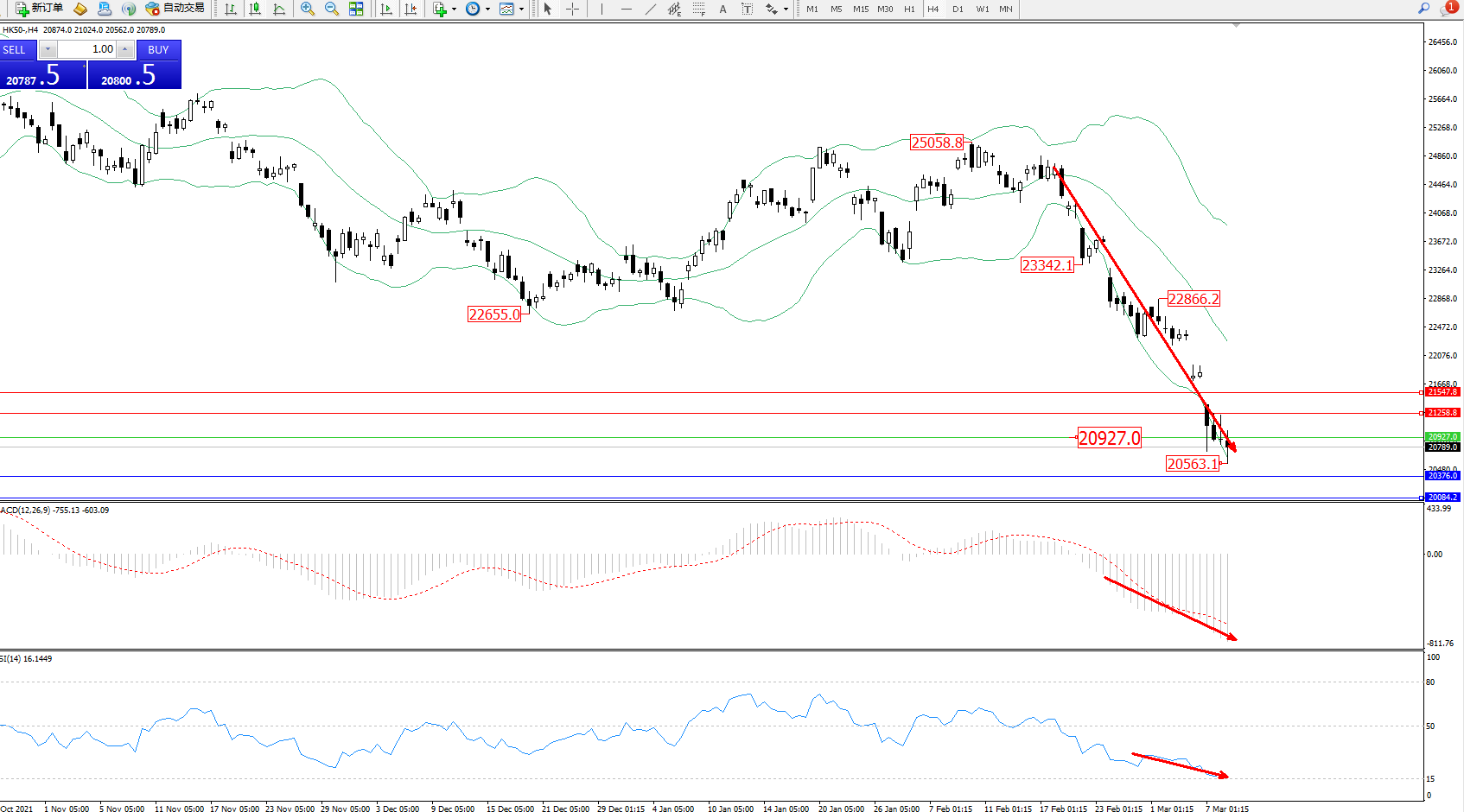Image resolution: width=1464 pixels, height=812 pixels.
Task: Switch to the D1 timeframe
Action: coord(958,9)
